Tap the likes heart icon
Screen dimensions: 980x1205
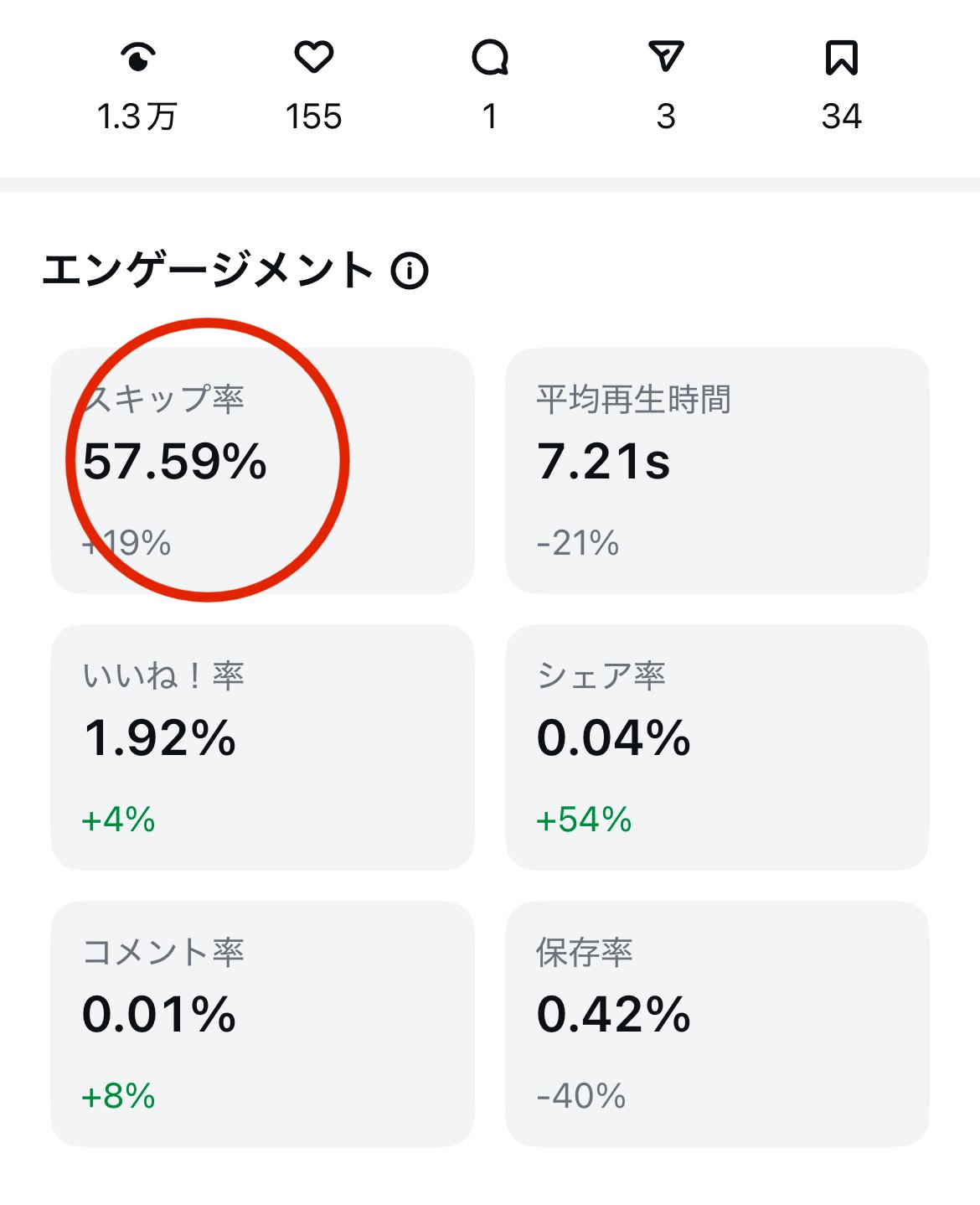click(x=314, y=58)
